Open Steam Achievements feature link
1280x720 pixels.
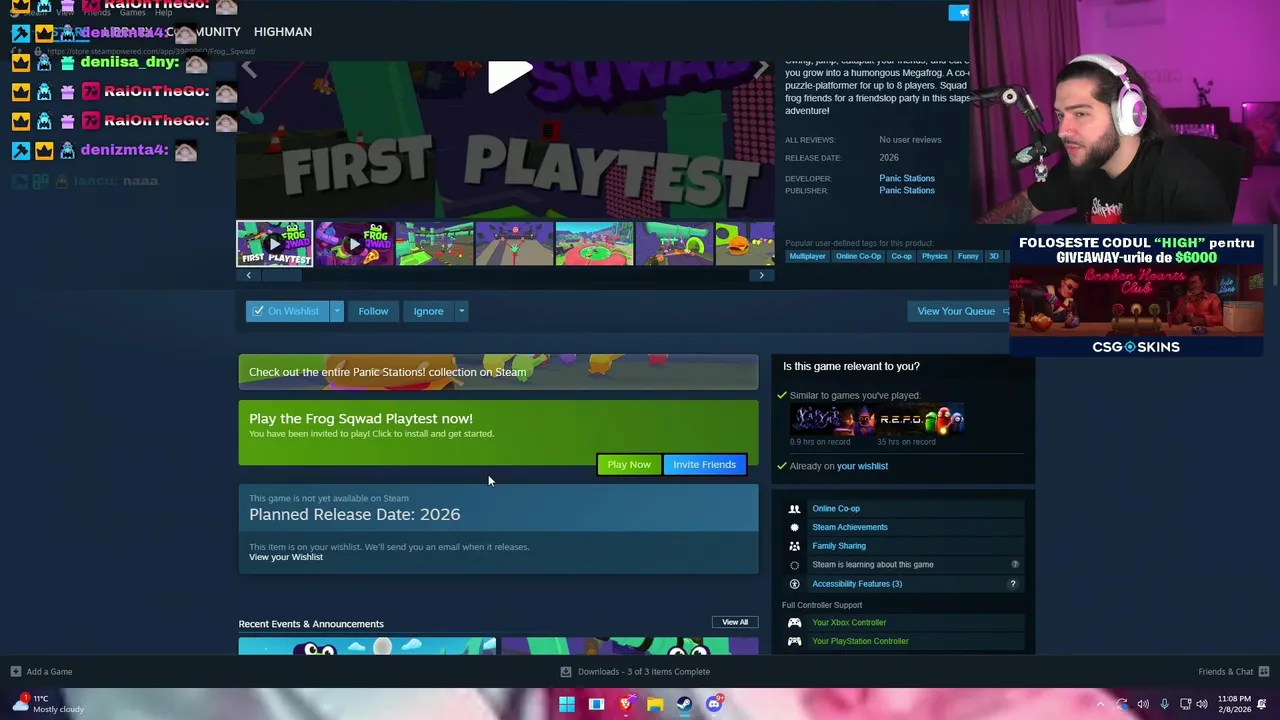point(849,527)
